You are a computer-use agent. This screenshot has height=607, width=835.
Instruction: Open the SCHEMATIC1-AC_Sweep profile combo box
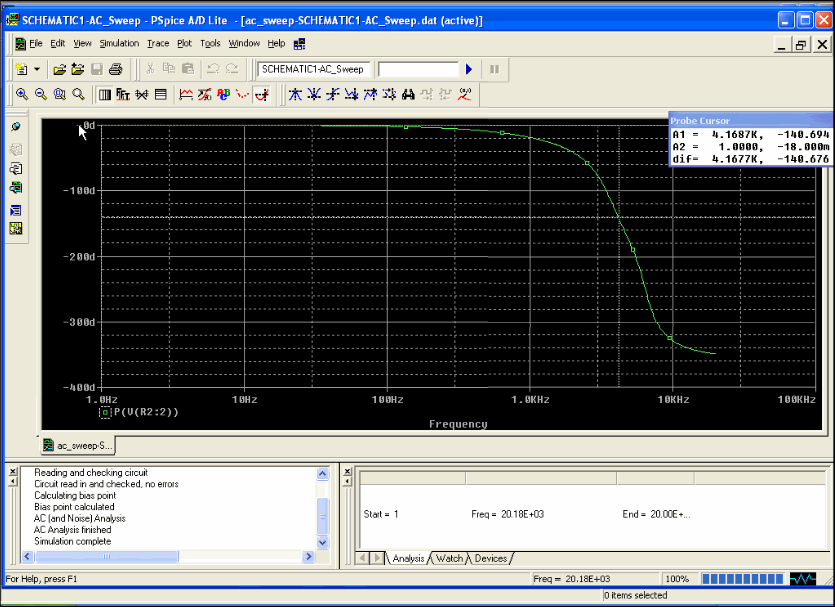314,69
